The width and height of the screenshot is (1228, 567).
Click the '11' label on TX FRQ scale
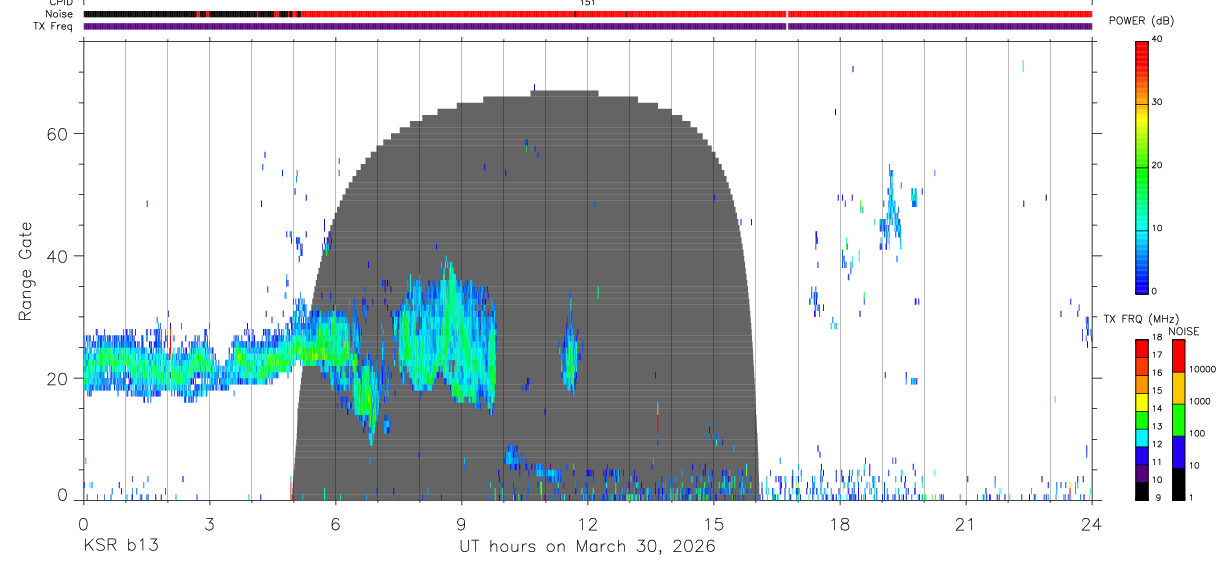tap(1157, 462)
